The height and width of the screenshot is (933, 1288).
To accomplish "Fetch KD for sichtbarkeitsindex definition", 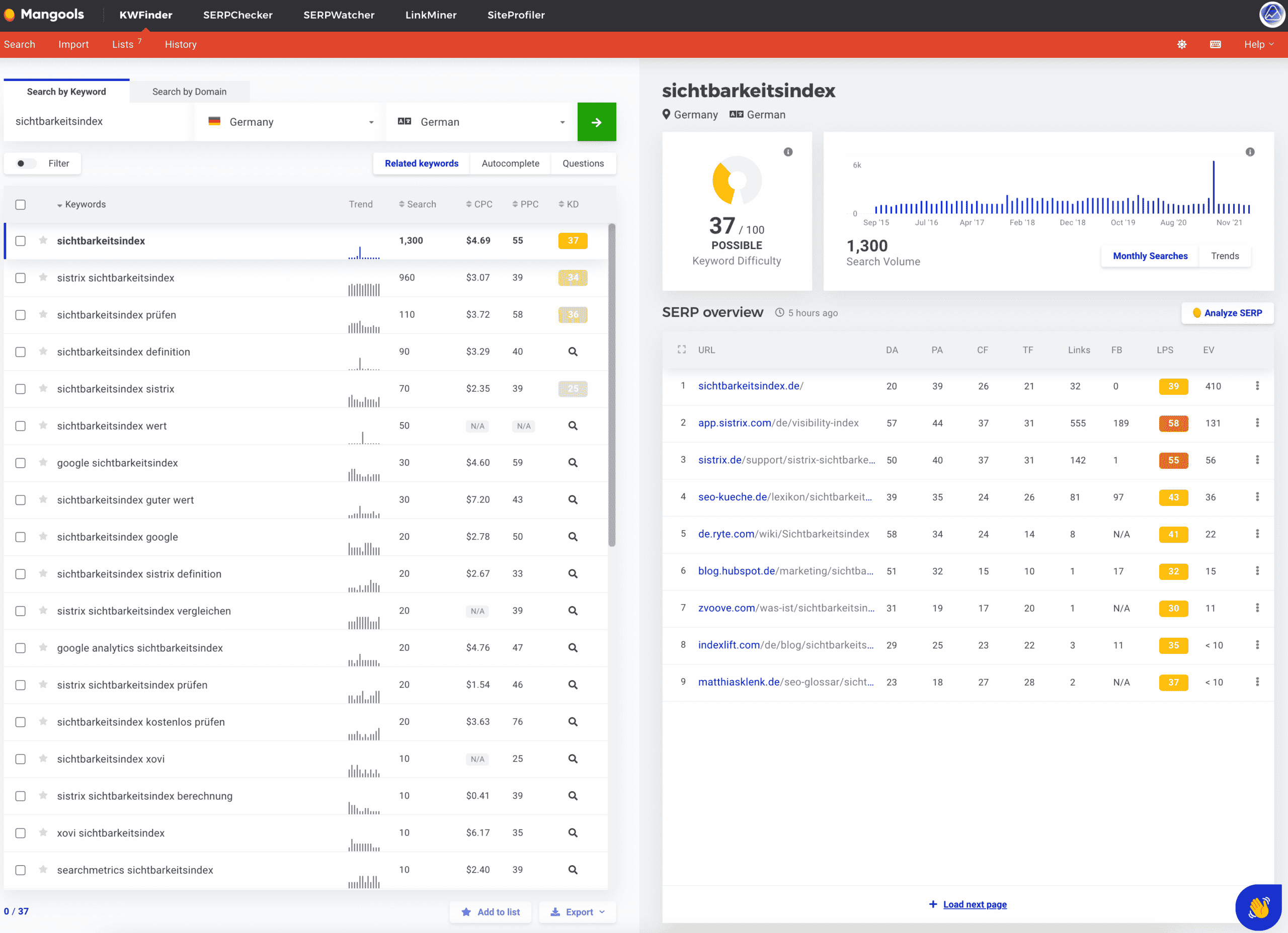I will pyautogui.click(x=573, y=352).
